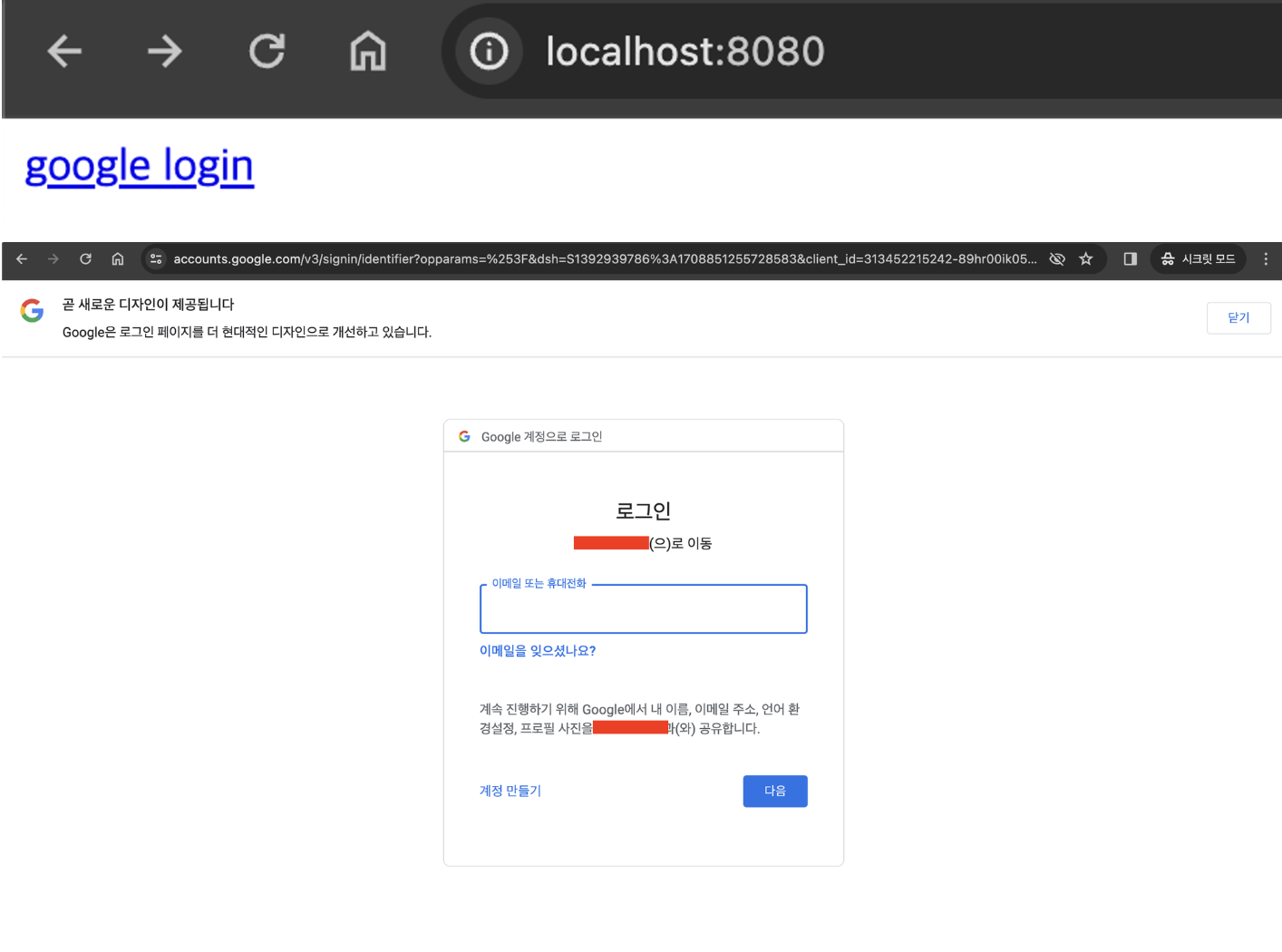Click the Google logo in the banner
The height and width of the screenshot is (952, 1282).
[x=32, y=311]
